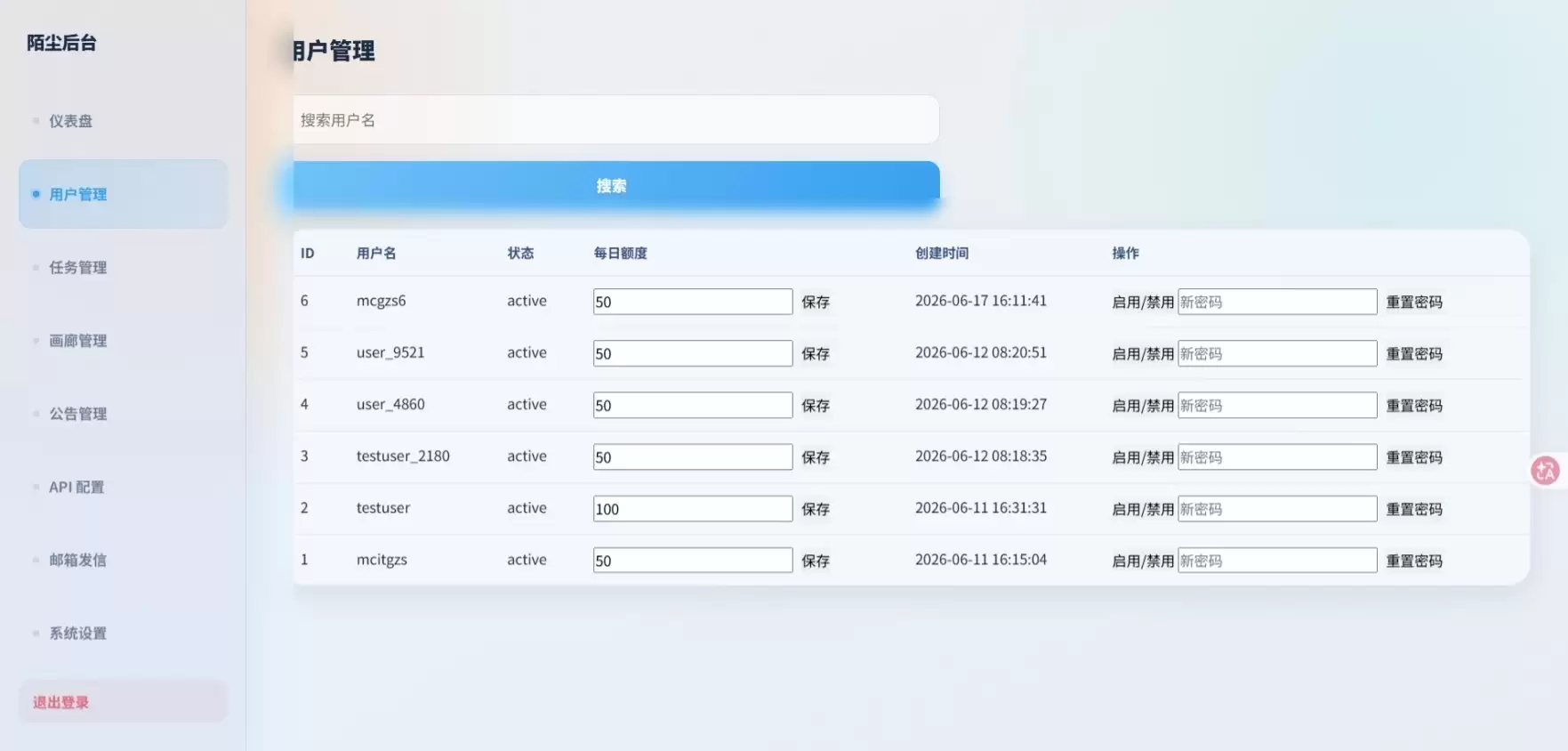Save quota for mcgzs6 with 保存
The height and width of the screenshot is (751, 1568).
pos(816,302)
